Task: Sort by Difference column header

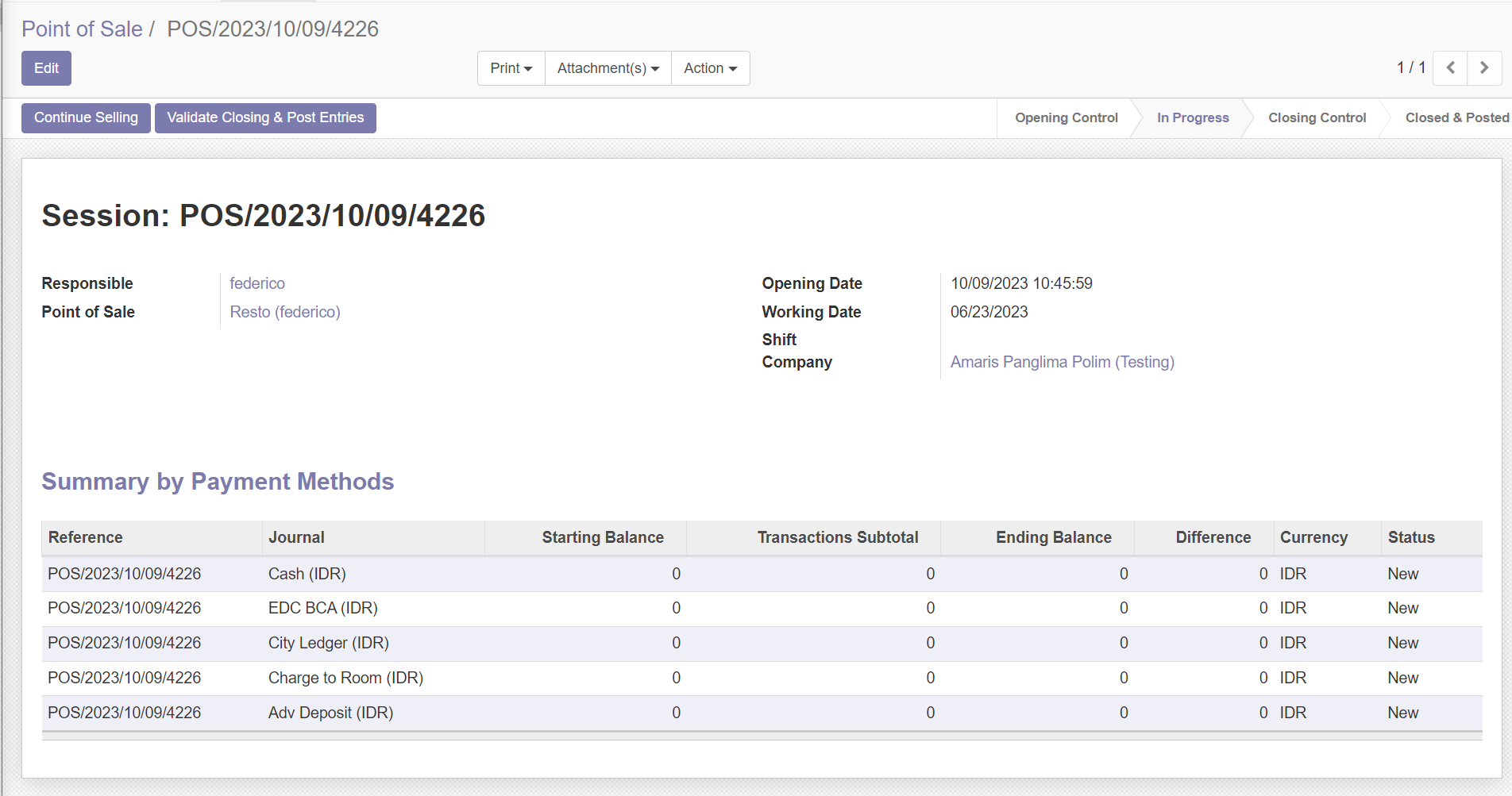Action: click(x=1204, y=537)
